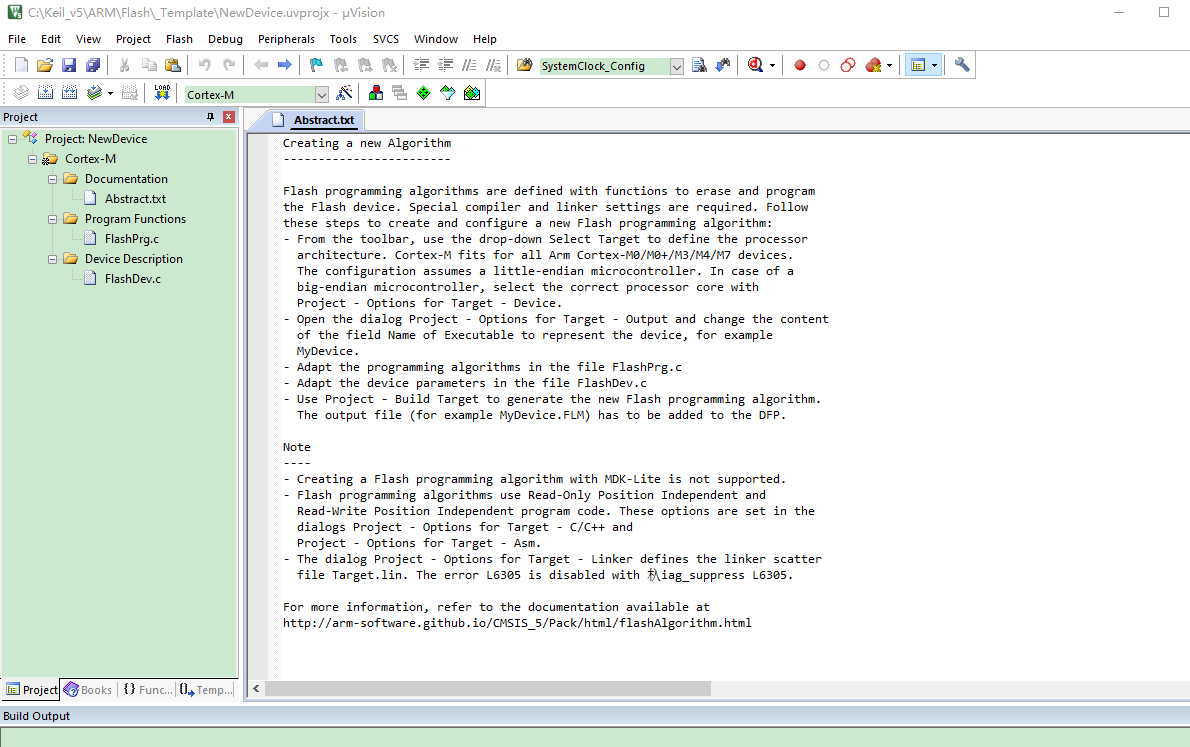This screenshot has width=1190, height=747.
Task: Open Configuration using the wrench icon
Action: pos(962,65)
